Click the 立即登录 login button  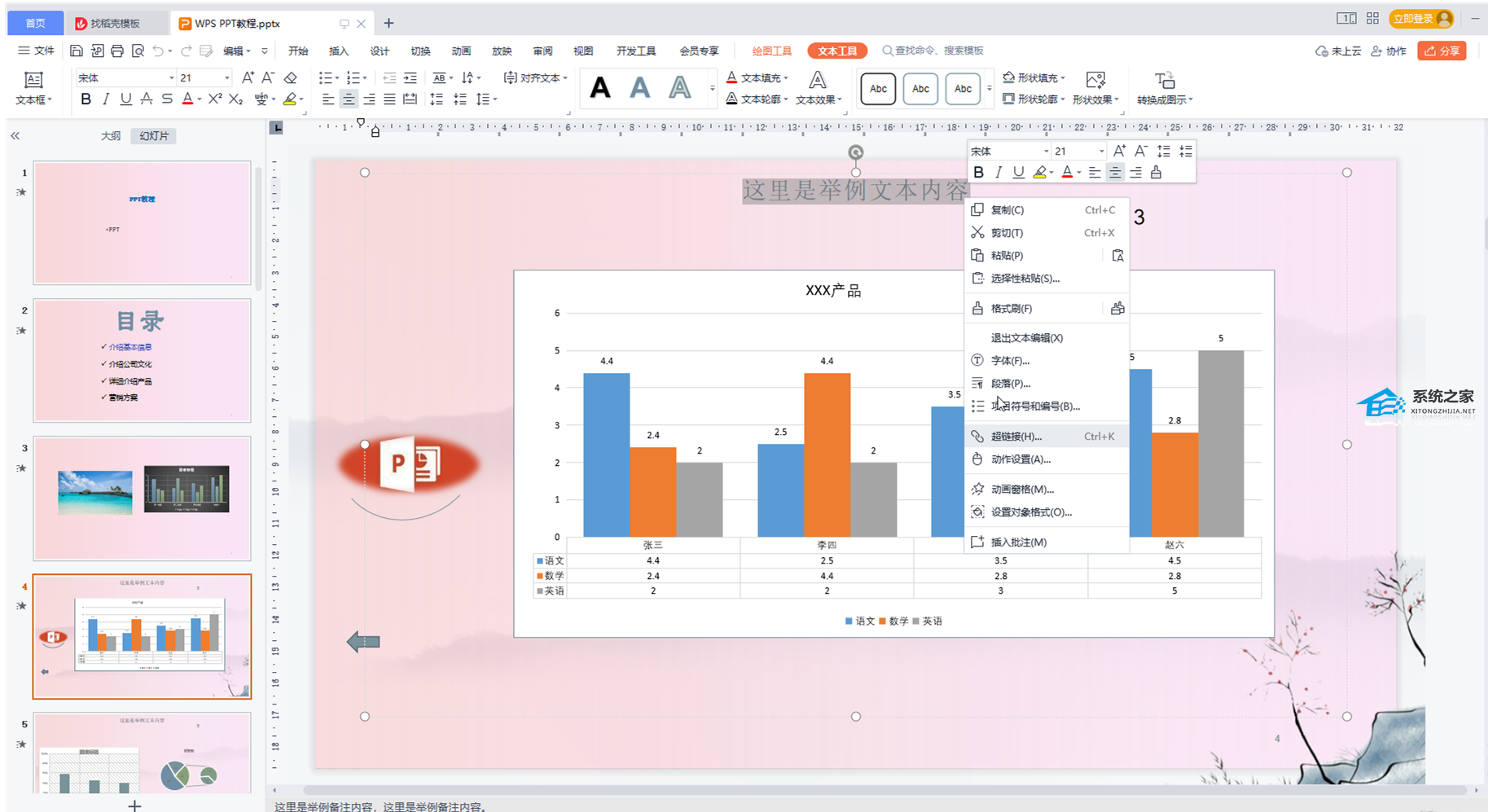(1414, 19)
